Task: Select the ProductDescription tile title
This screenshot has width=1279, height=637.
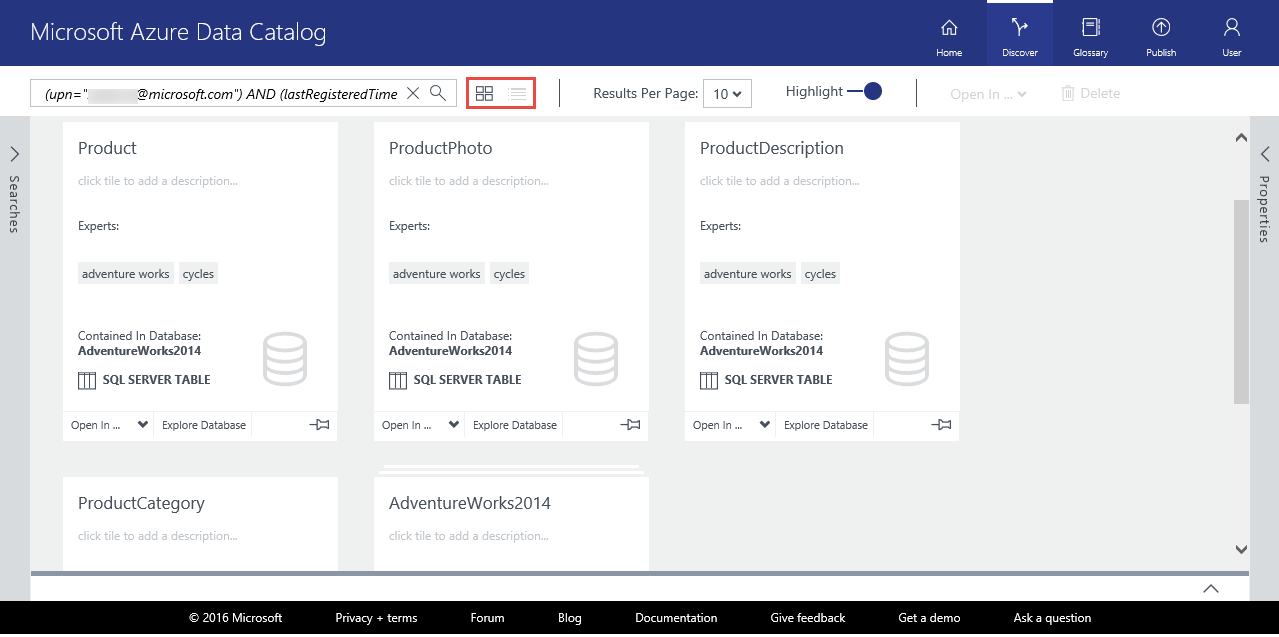Action: [771, 148]
